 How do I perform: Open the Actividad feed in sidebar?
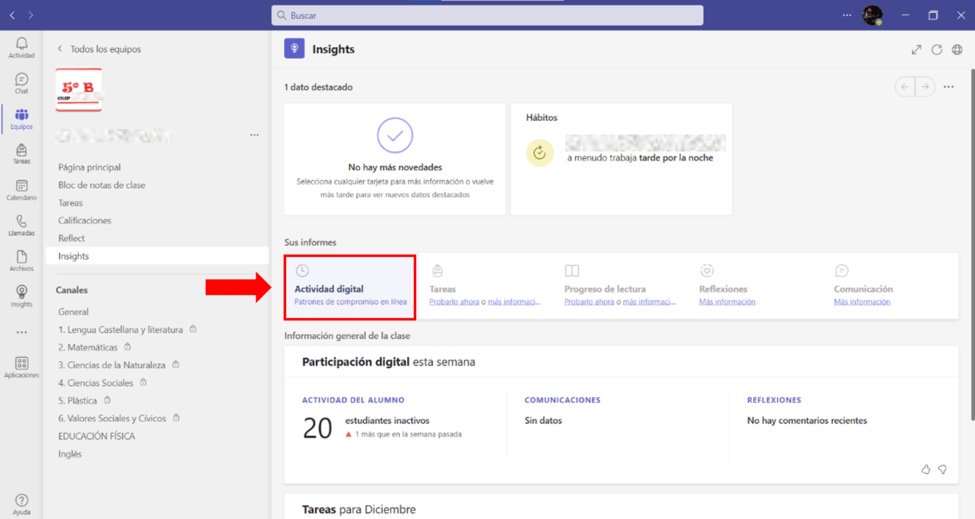(21, 47)
